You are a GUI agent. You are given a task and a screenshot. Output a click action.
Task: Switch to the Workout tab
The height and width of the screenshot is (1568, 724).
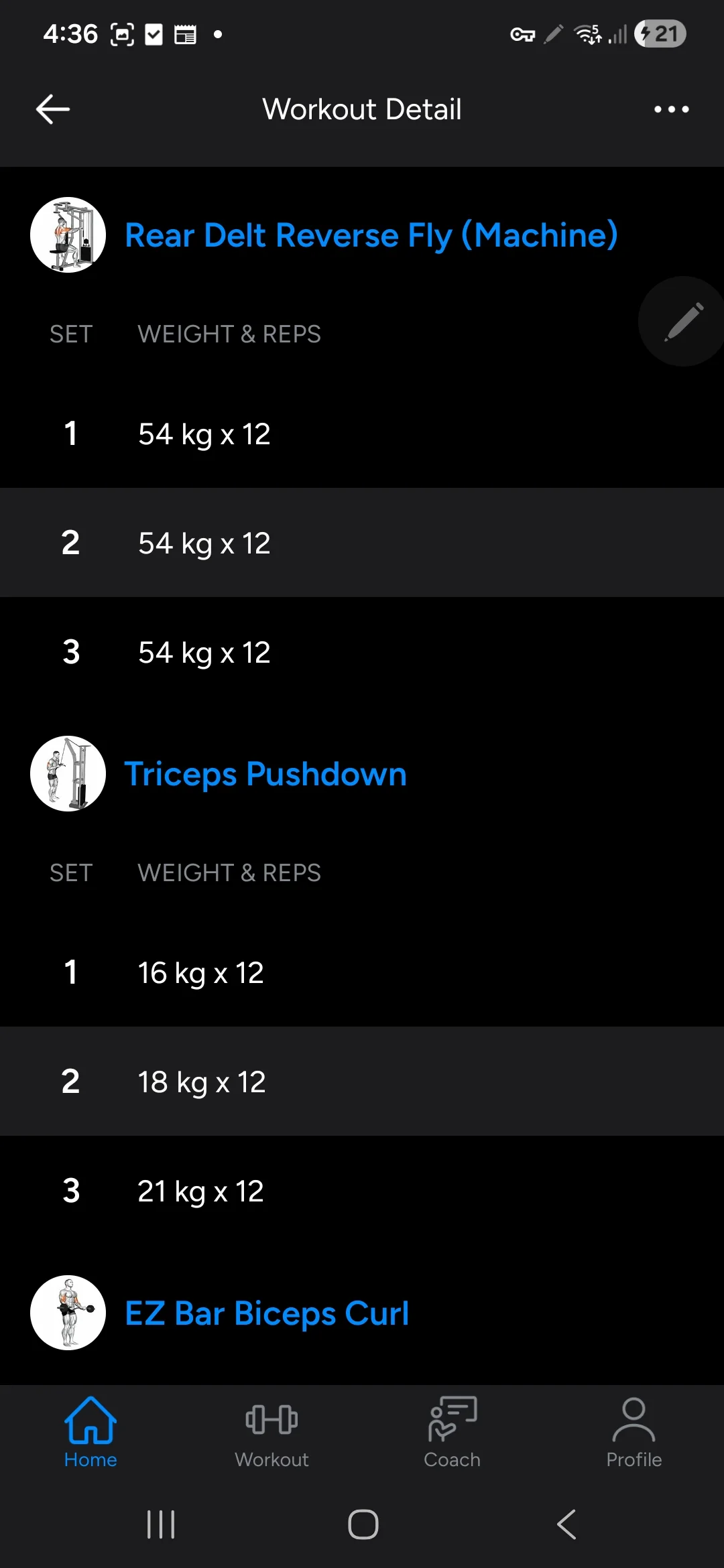point(271,1431)
